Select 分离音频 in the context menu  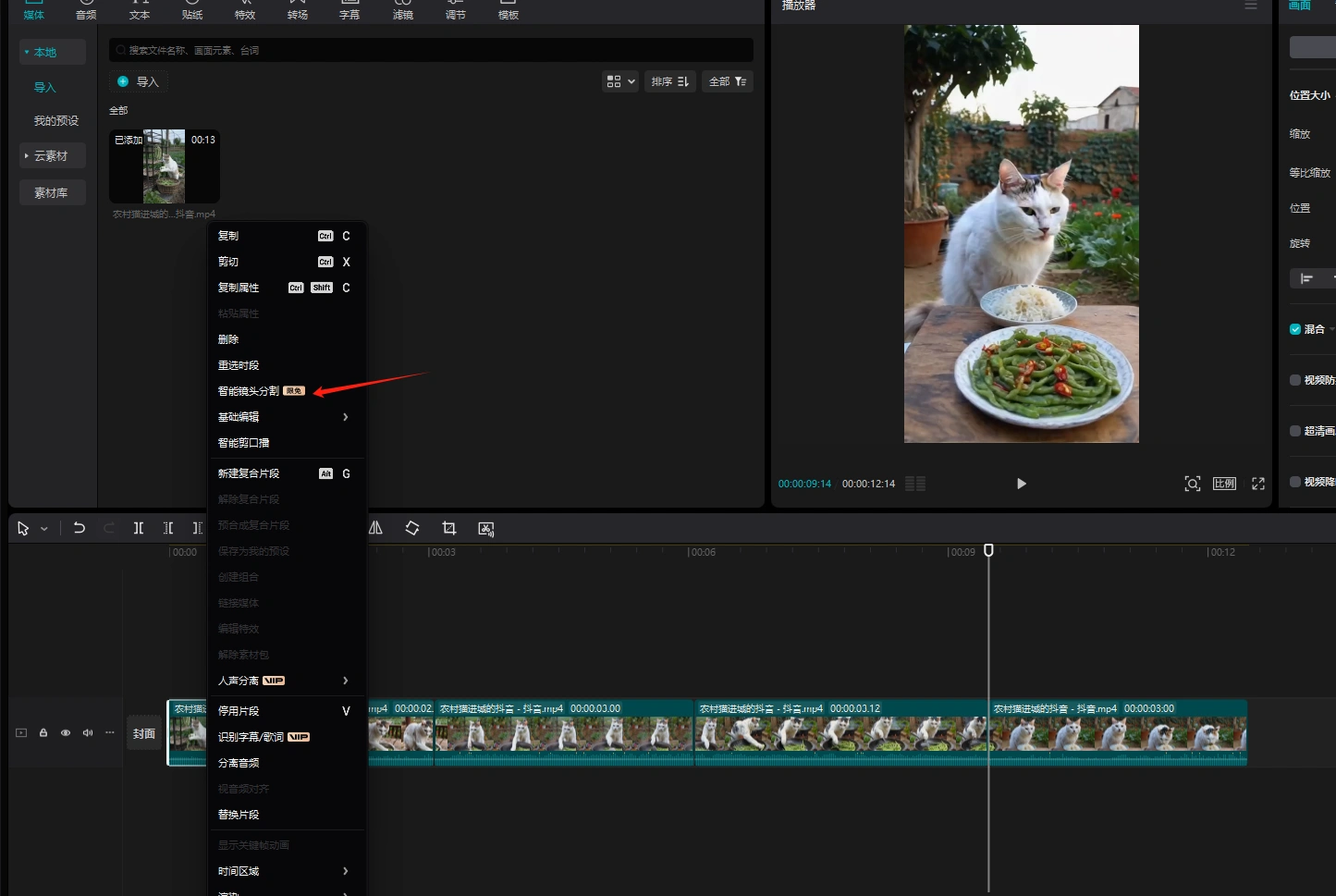click(x=239, y=763)
